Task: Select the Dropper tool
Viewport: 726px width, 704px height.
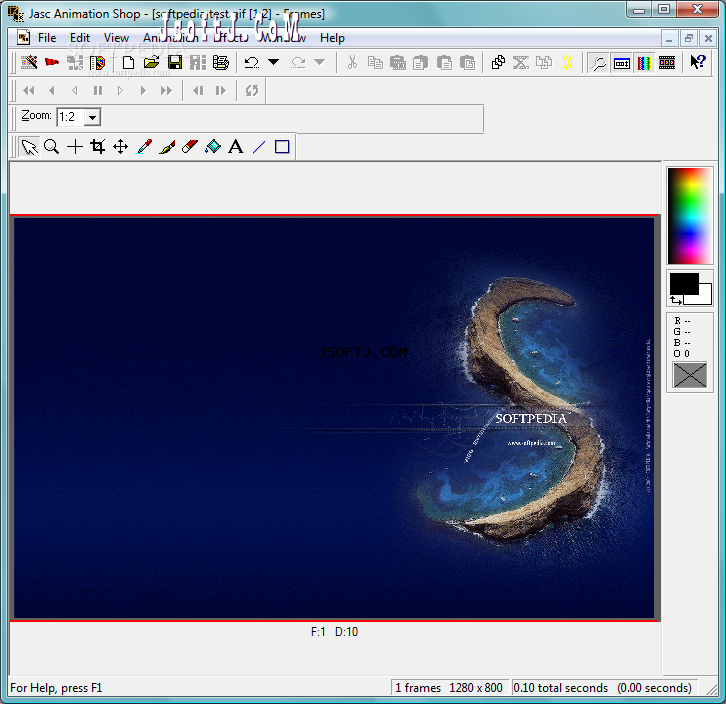Action: point(144,147)
